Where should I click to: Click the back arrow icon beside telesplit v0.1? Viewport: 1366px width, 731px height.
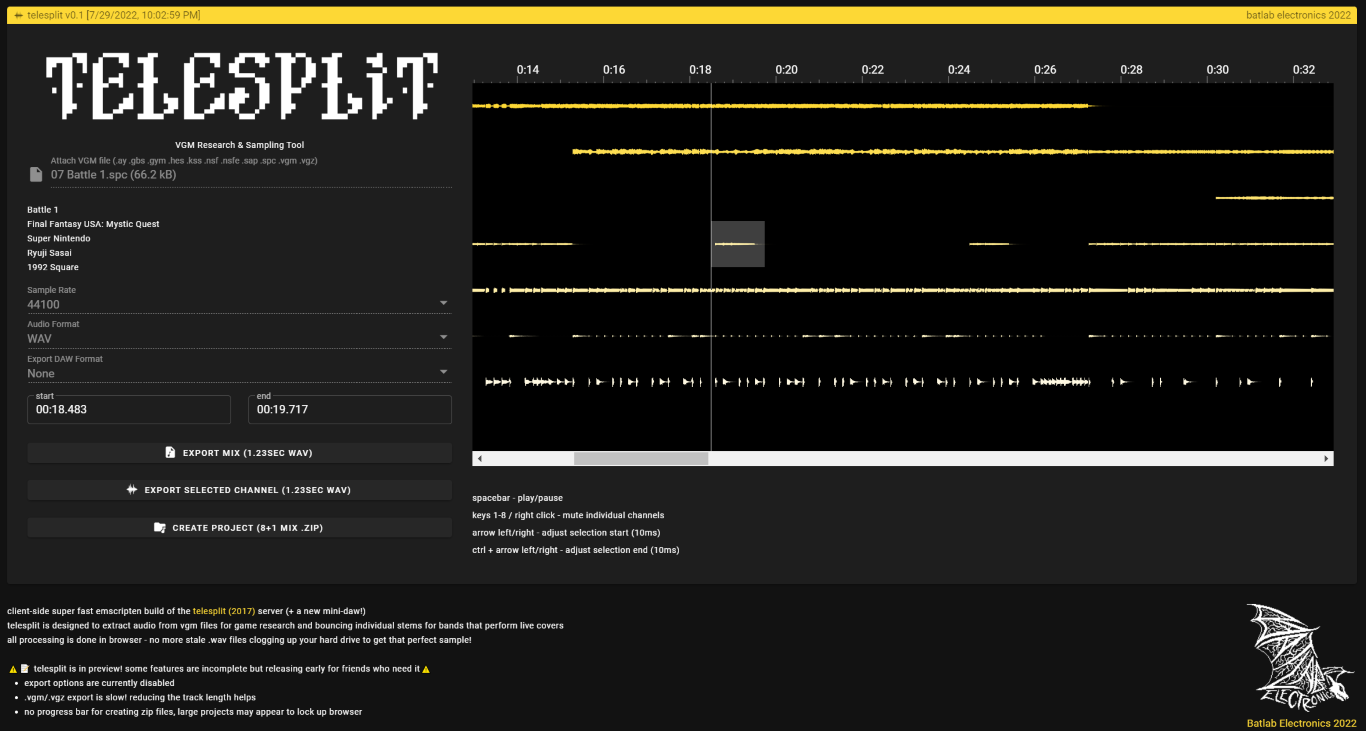[18, 16]
